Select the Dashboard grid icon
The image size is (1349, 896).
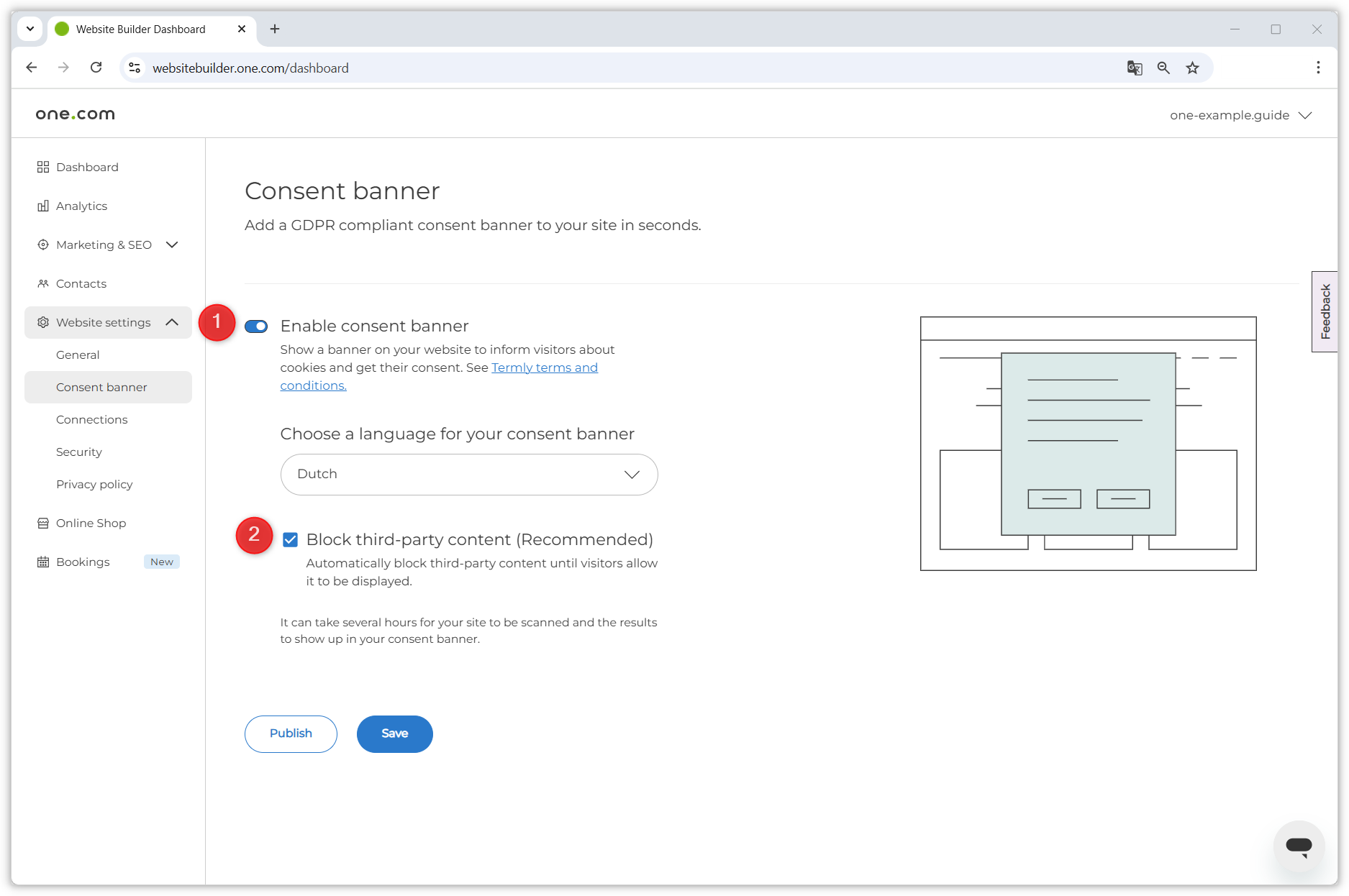point(42,166)
